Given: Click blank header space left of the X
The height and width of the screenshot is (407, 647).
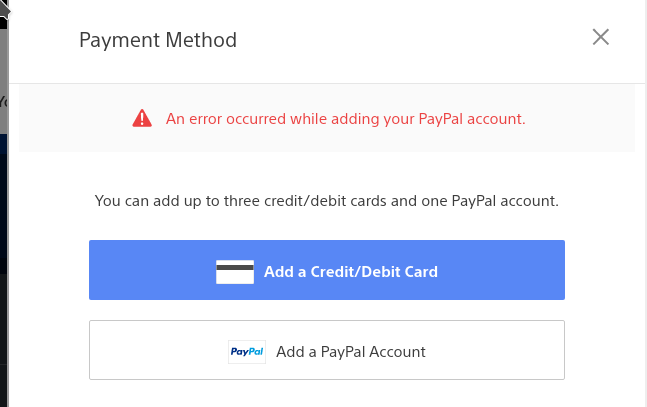Looking at the screenshot, I should coord(420,40).
